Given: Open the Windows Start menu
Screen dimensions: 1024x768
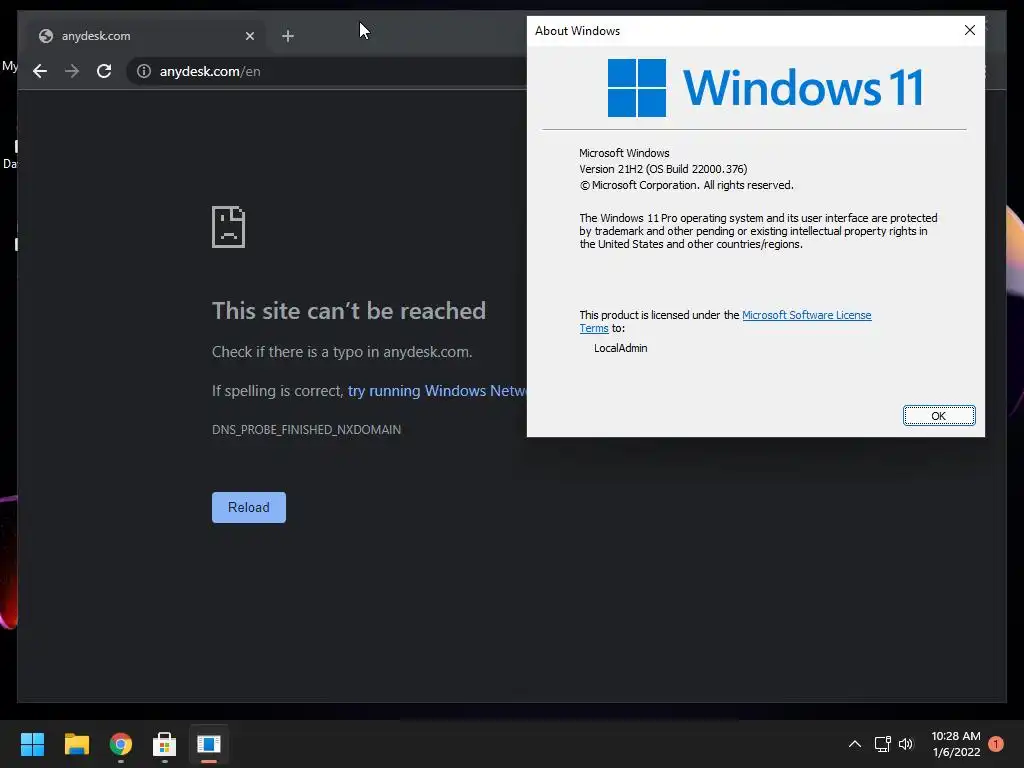Looking at the screenshot, I should click(32, 744).
